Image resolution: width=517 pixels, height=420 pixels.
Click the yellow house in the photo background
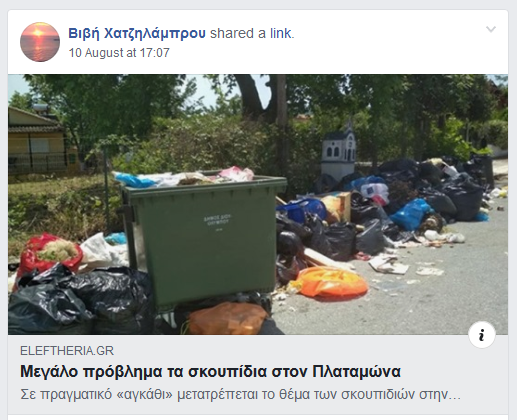click(39, 143)
